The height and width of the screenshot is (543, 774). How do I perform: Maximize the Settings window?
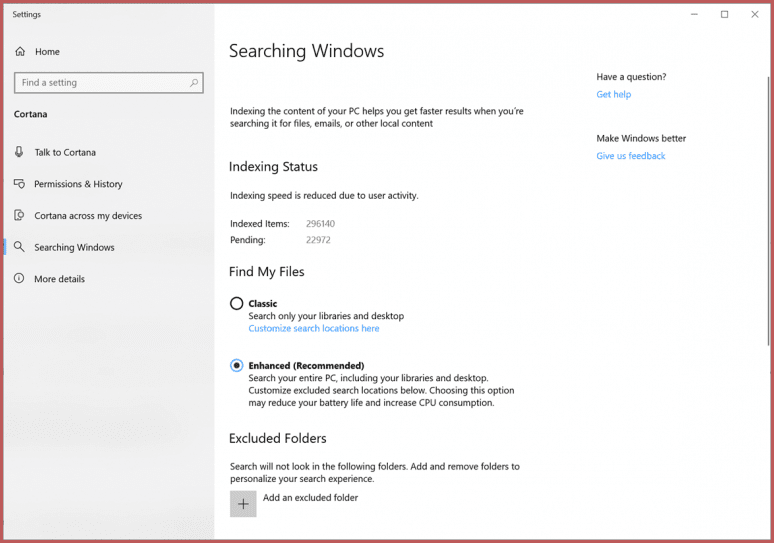click(x=724, y=14)
